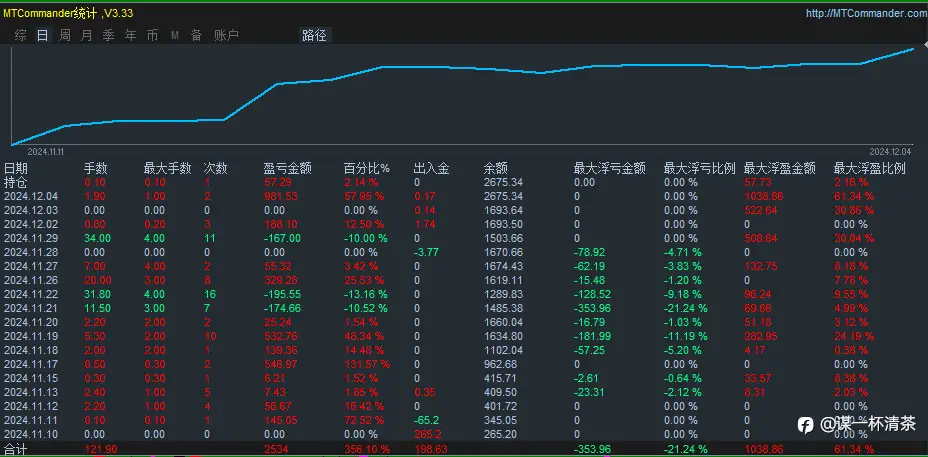Click the 24.19 % floating profit ratio

854,336
